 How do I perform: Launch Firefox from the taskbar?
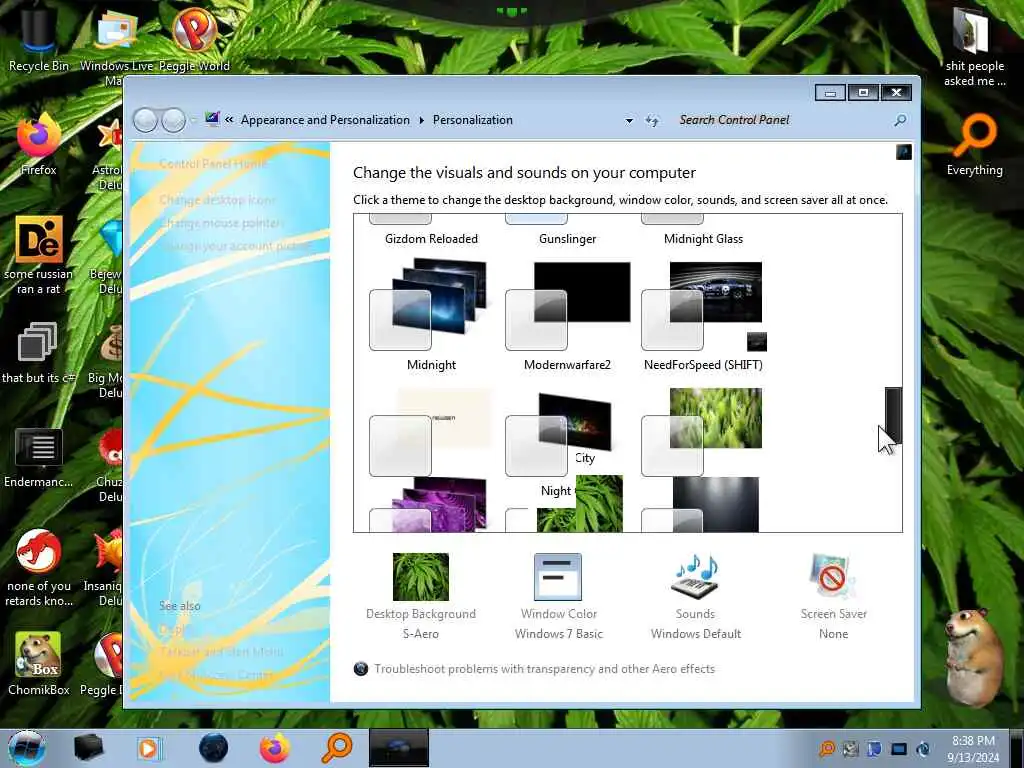pyautogui.click(x=274, y=748)
